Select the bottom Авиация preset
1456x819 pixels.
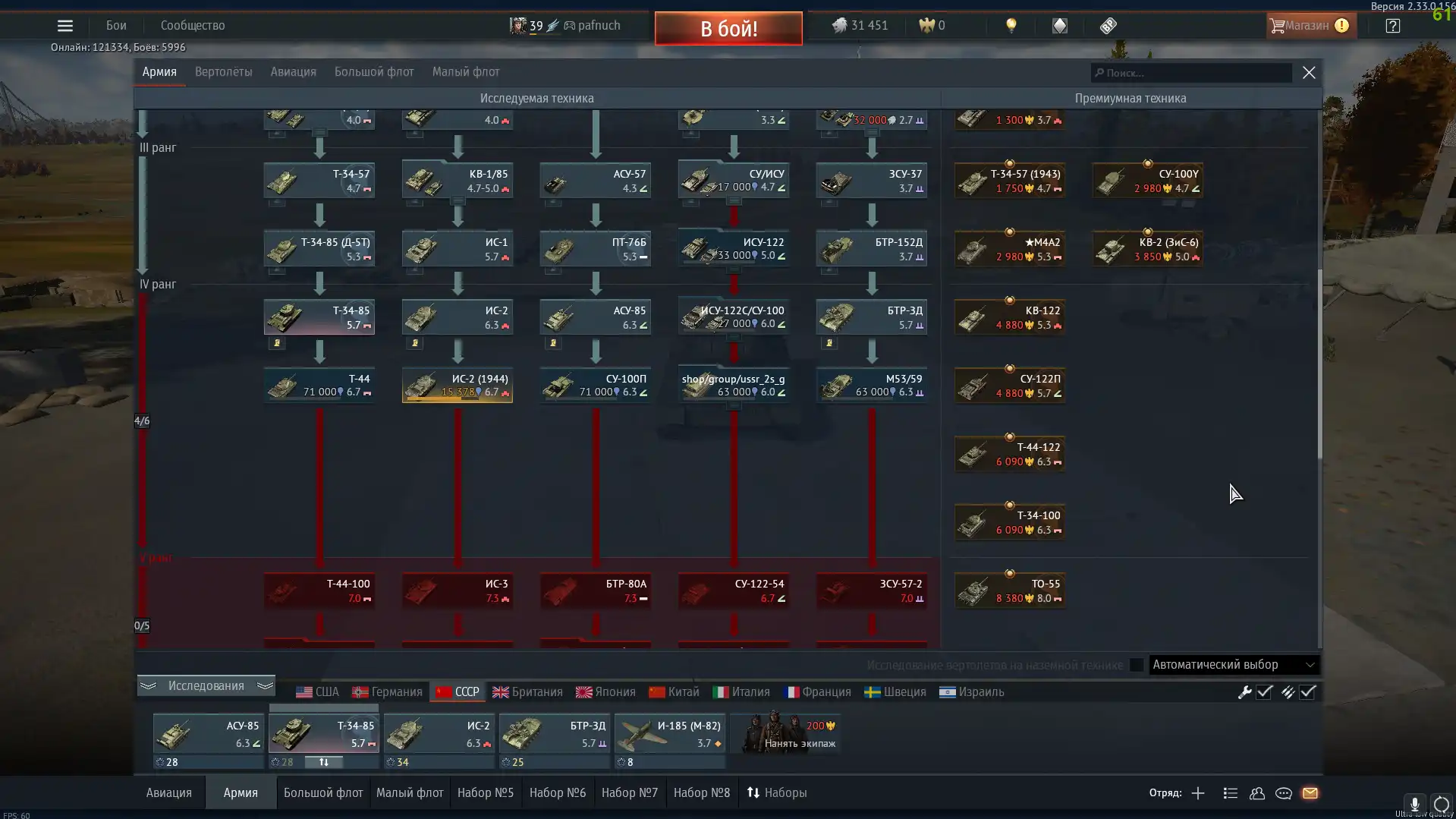tap(169, 792)
